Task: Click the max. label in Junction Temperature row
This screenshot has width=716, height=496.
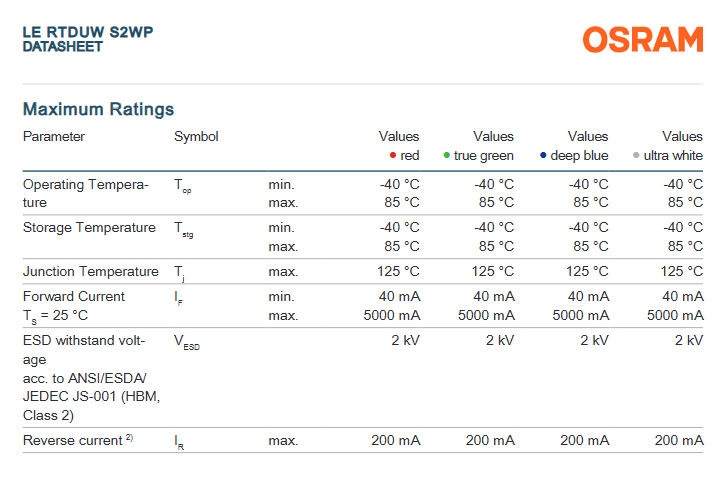Action: tap(283, 272)
